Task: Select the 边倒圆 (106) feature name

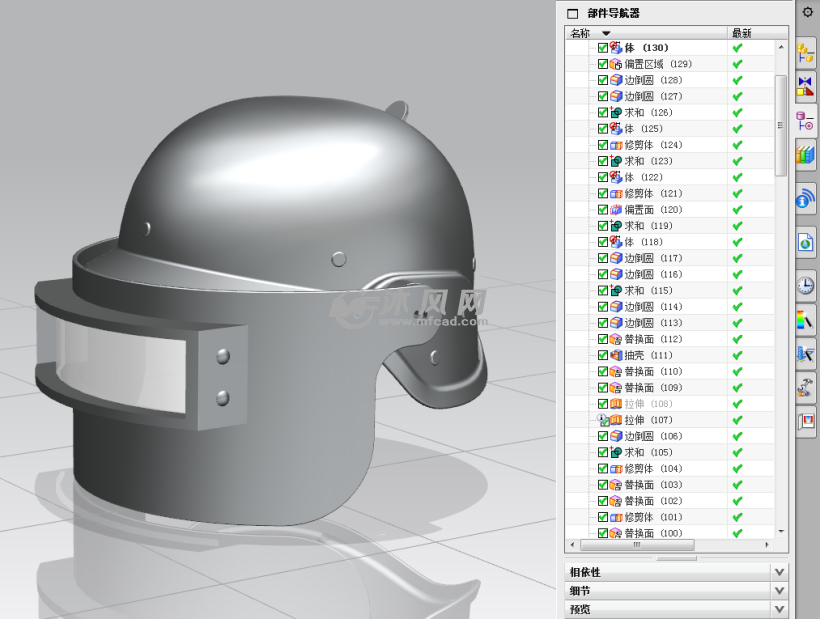Action: click(x=654, y=436)
